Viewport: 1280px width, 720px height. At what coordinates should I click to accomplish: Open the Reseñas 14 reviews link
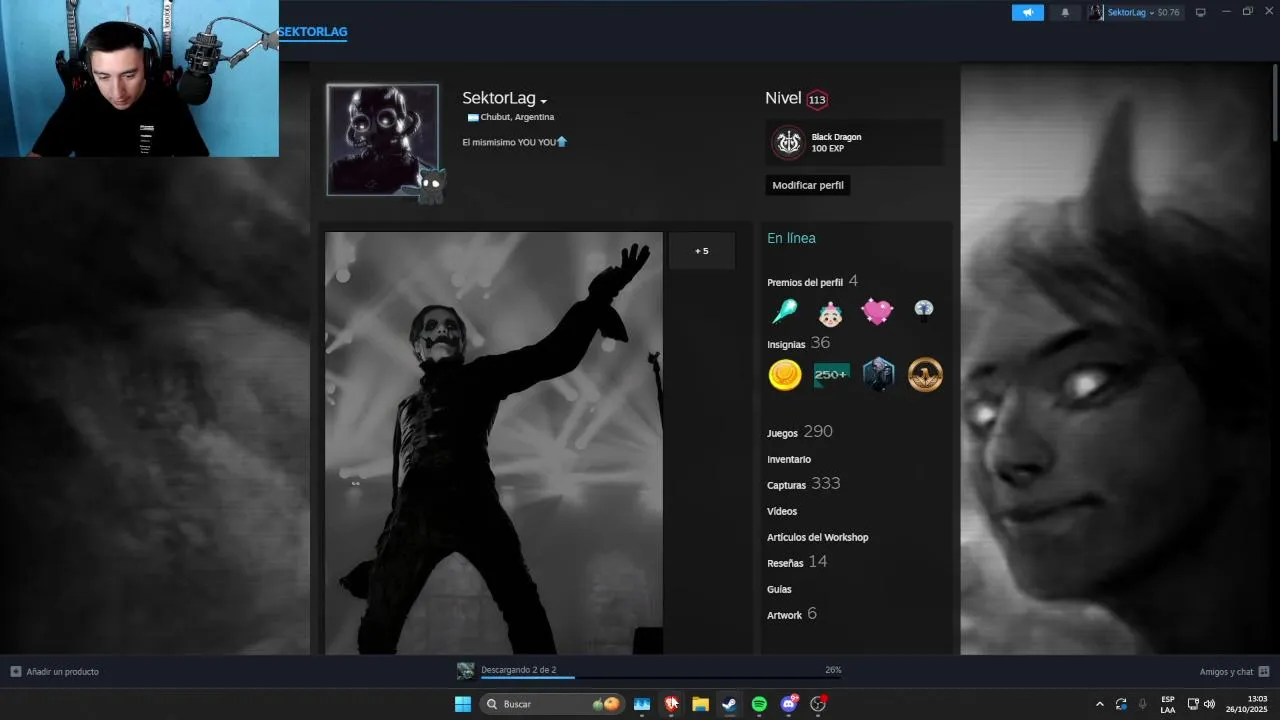[x=797, y=562]
